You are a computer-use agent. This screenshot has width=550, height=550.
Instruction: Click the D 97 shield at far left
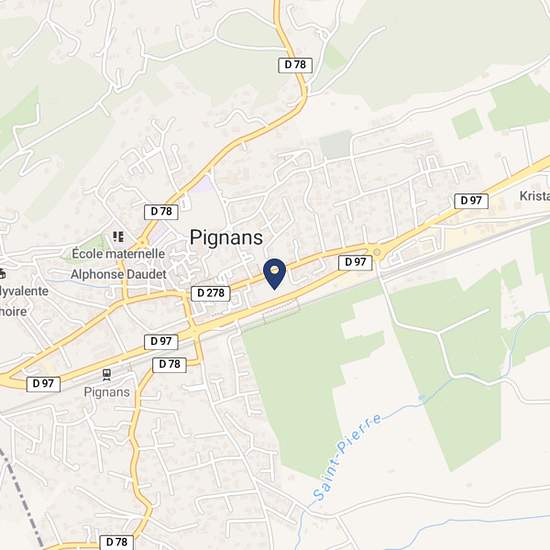43,384
